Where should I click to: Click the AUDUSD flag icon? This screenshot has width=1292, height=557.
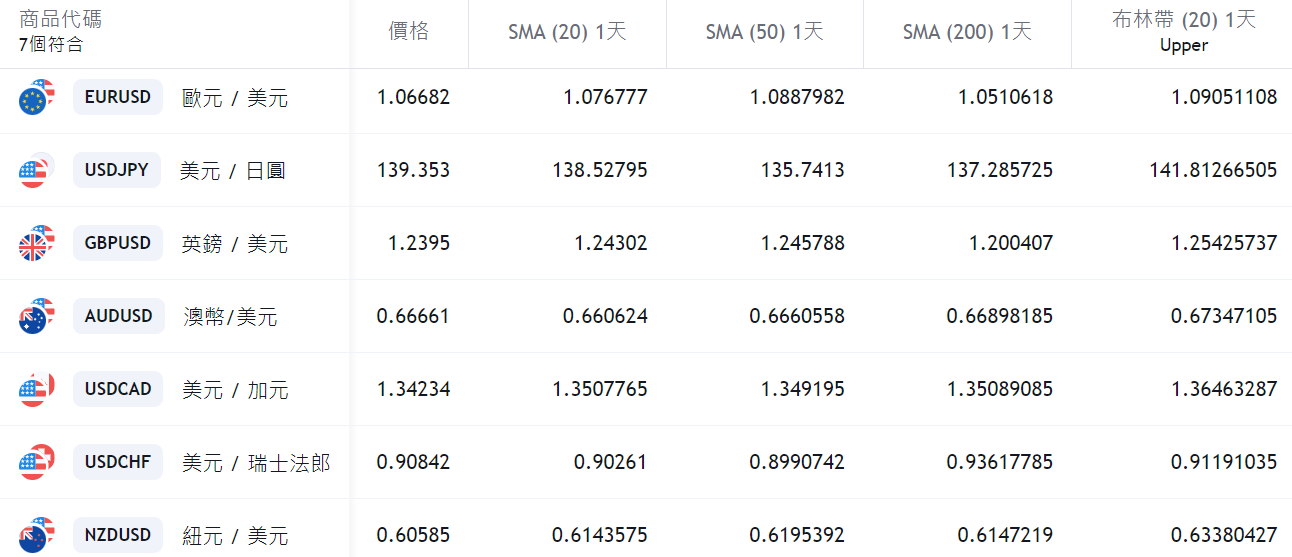36,316
